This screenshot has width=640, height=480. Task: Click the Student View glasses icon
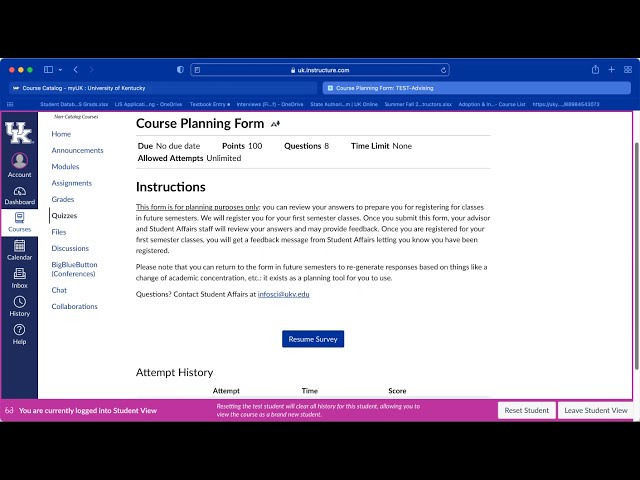pos(9,410)
